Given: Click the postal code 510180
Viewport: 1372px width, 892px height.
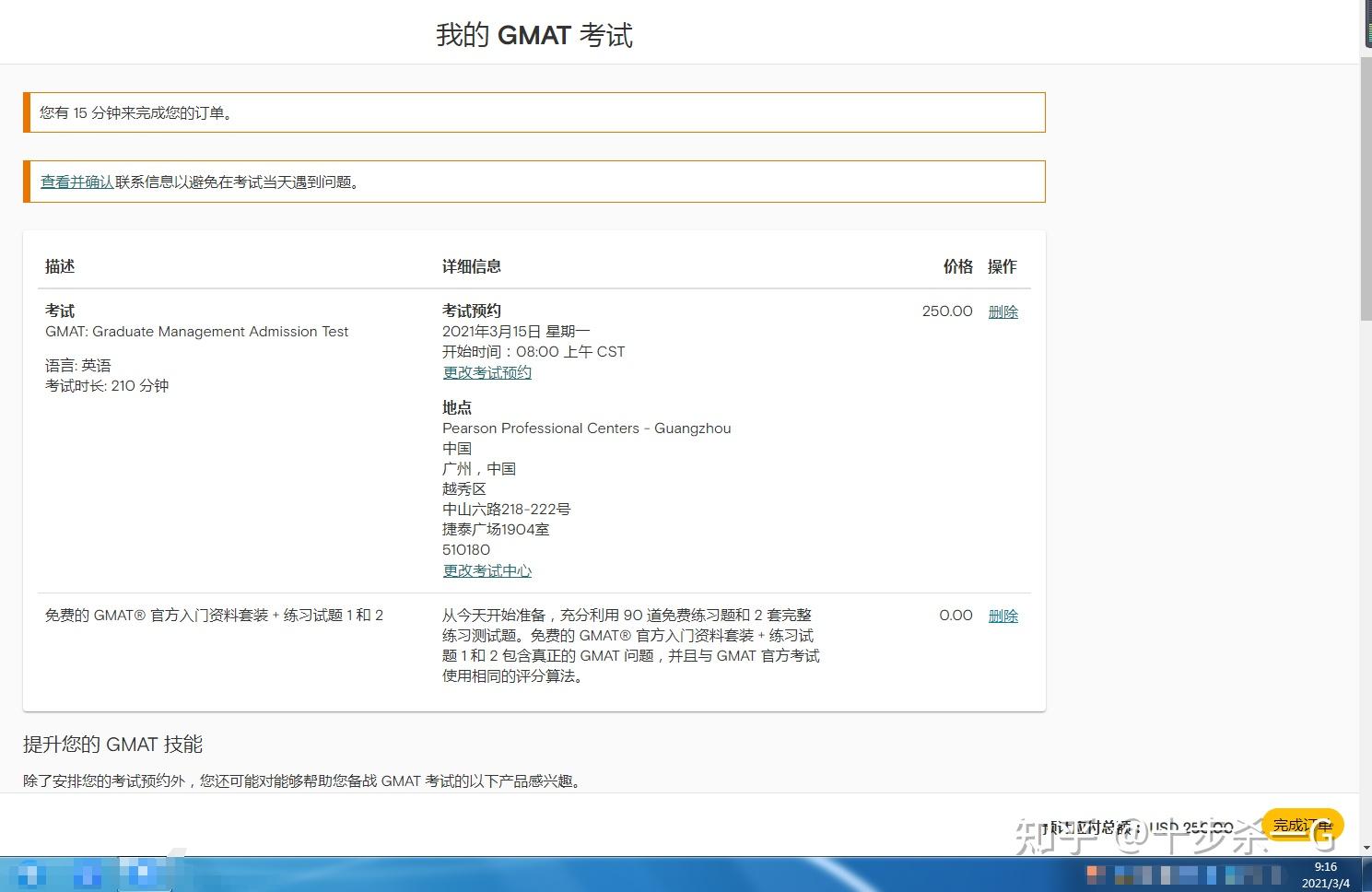Looking at the screenshot, I should [466, 549].
